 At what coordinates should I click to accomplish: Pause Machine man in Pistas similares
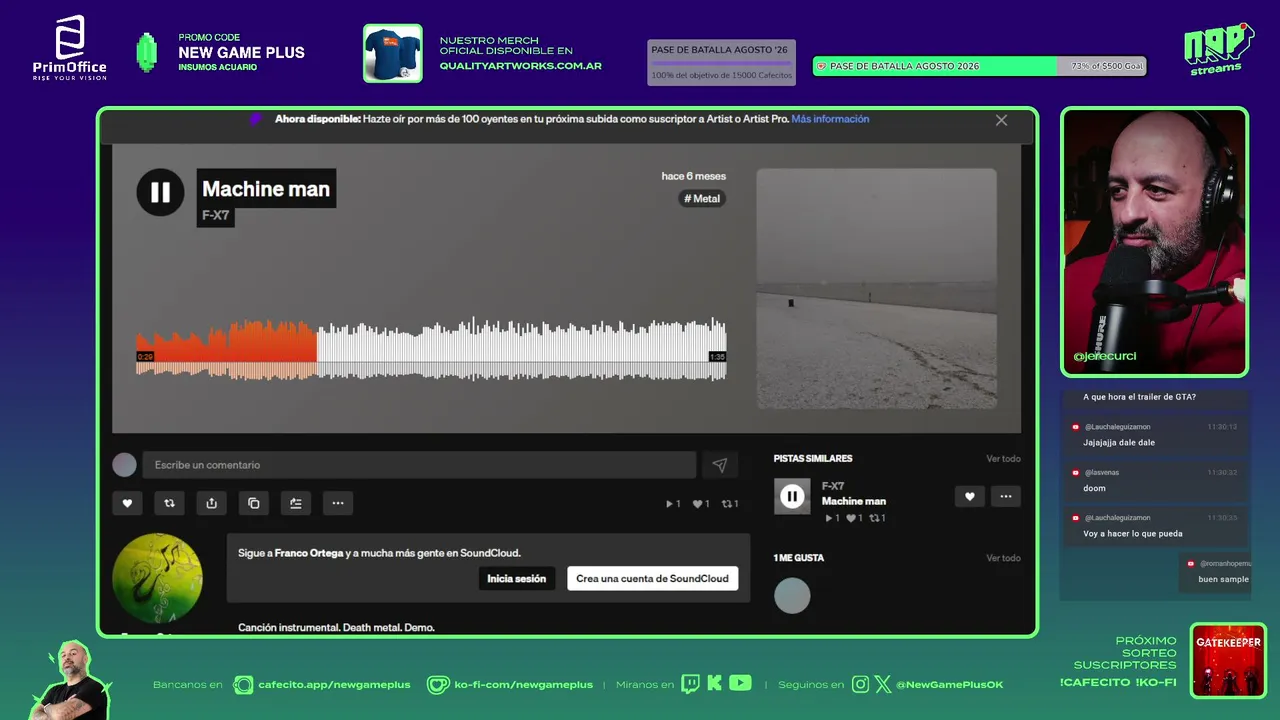tap(792, 496)
